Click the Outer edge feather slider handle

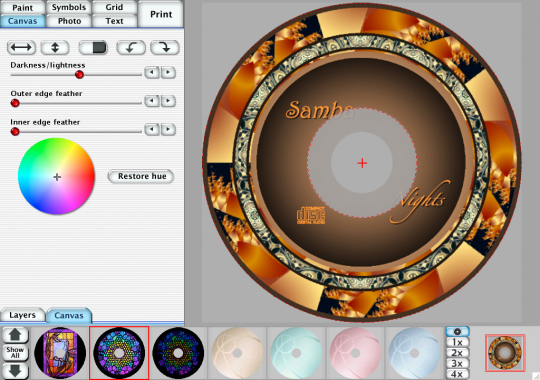tap(15, 103)
